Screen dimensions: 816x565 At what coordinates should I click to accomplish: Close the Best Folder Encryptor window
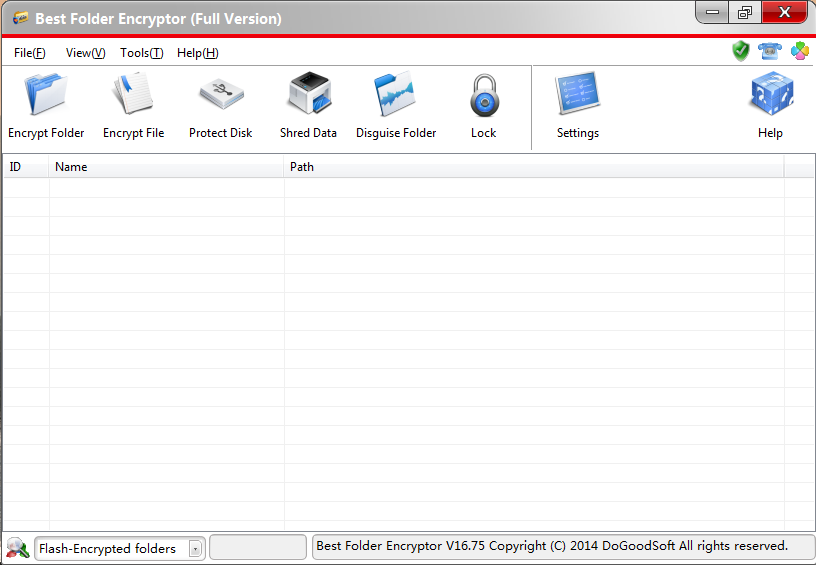tap(785, 12)
